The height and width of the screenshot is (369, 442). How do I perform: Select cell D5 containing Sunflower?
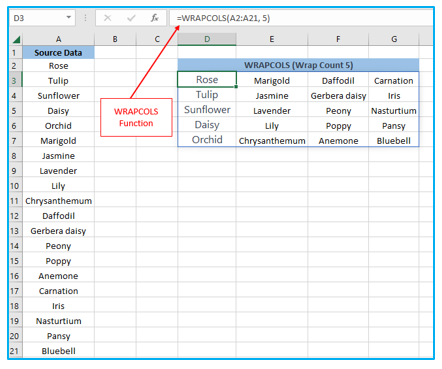(x=207, y=110)
